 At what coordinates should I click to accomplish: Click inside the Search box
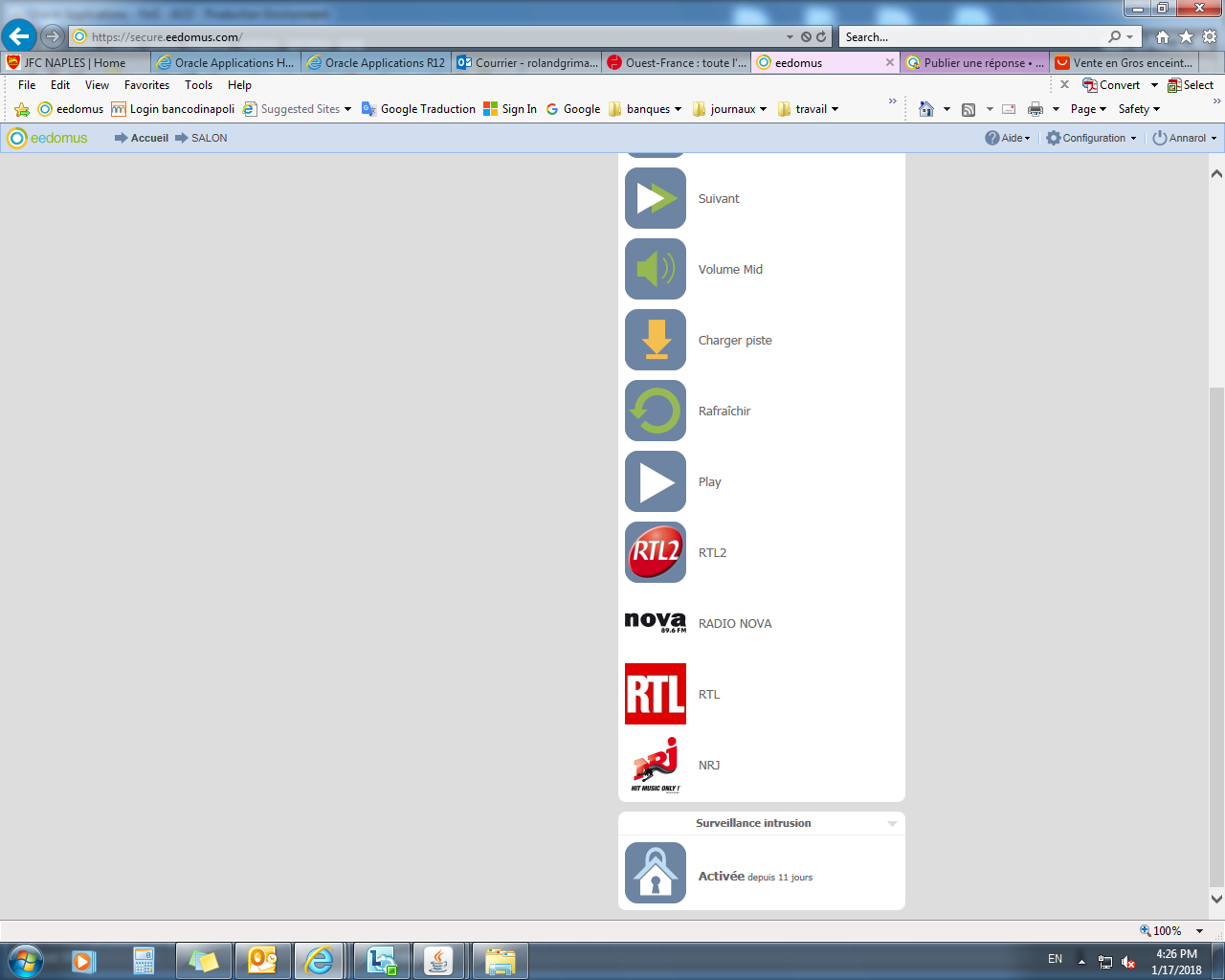click(971, 36)
